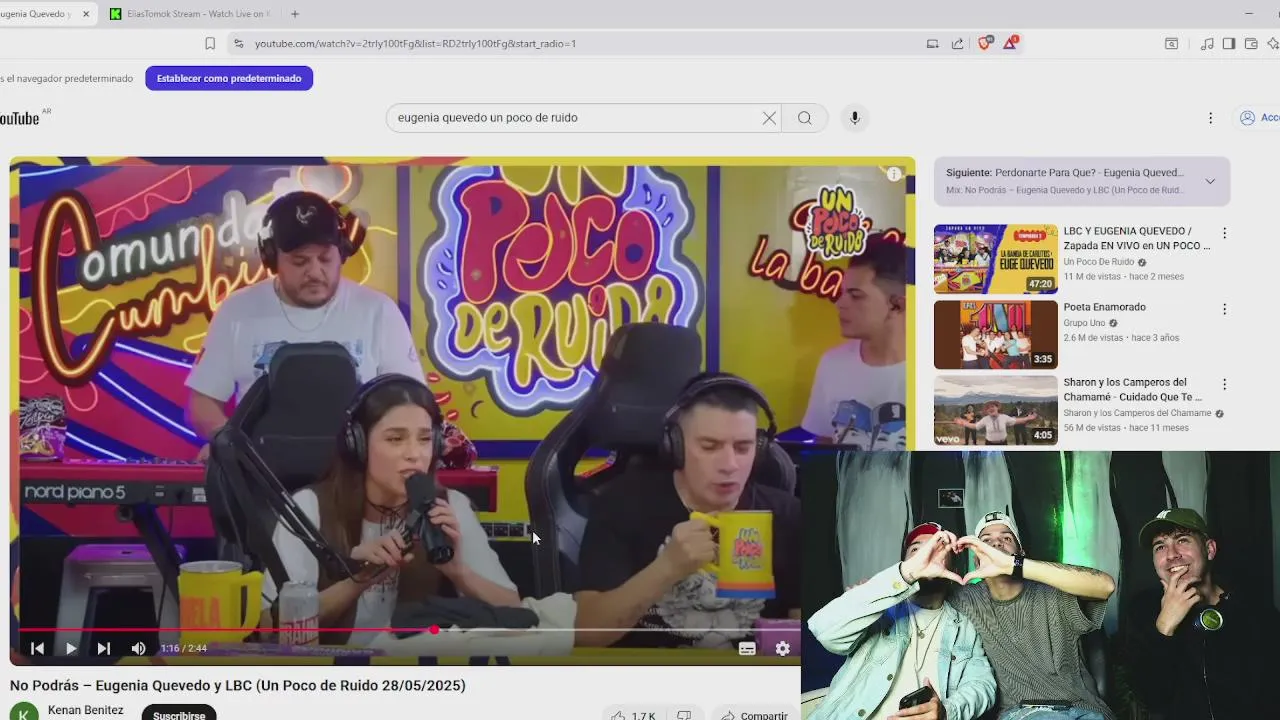Click '1:16 / 2:44' time display
Viewport: 1280px width, 720px height.
184,648
